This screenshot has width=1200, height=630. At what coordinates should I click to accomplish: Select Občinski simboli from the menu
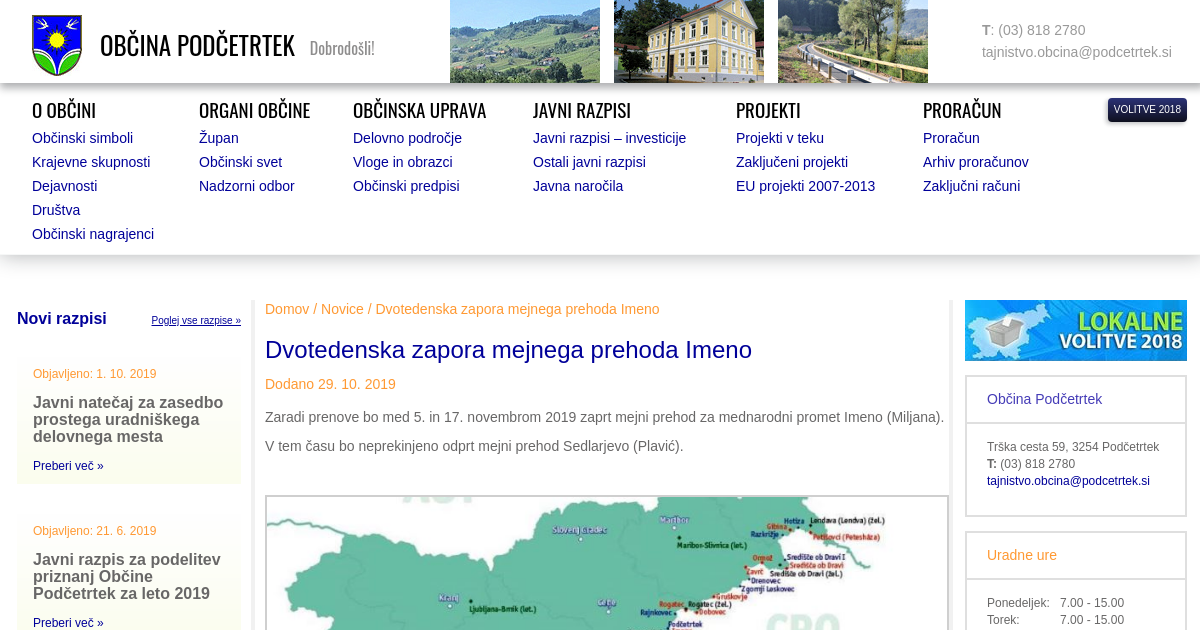tap(82, 138)
